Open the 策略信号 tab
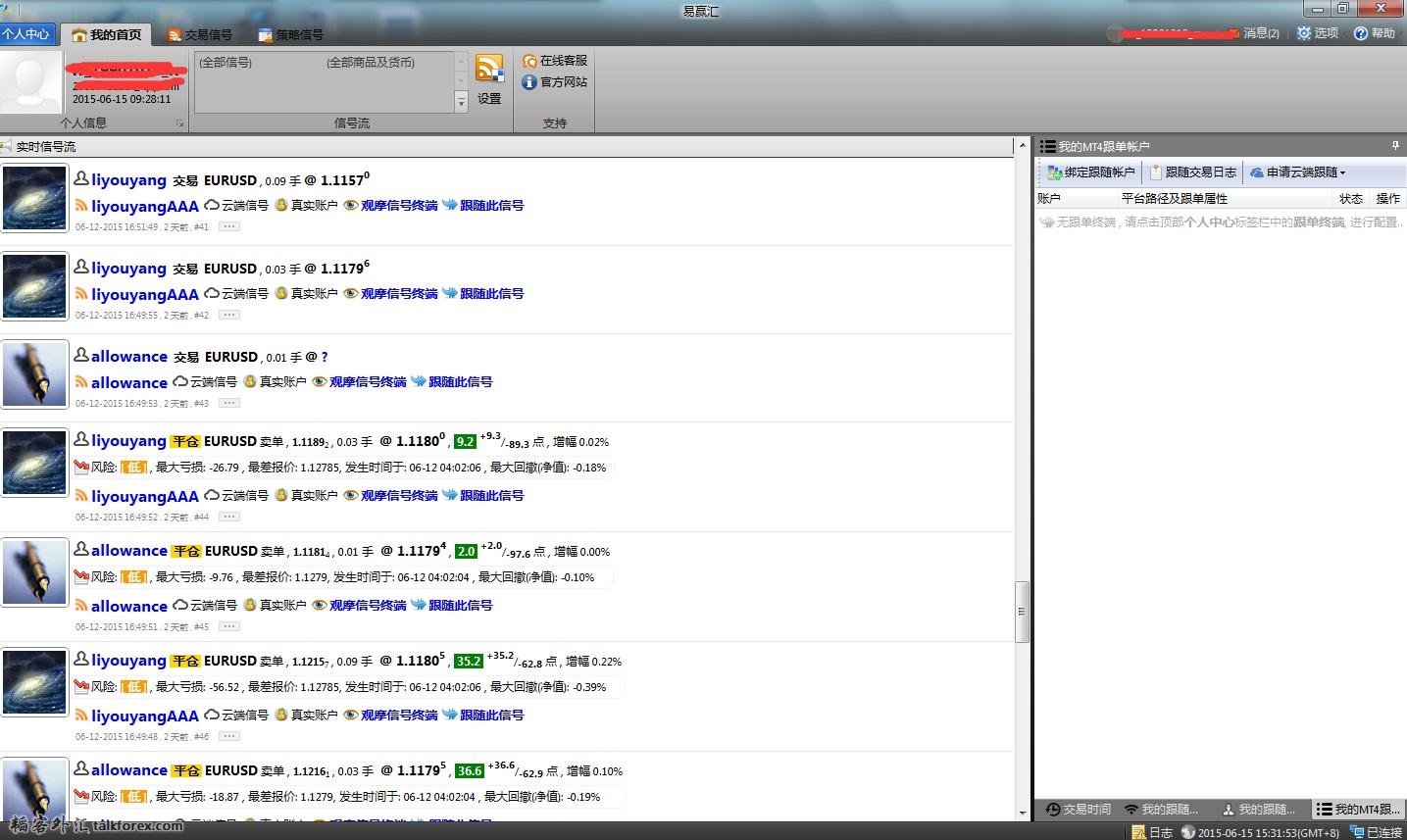1407x840 pixels. (290, 34)
